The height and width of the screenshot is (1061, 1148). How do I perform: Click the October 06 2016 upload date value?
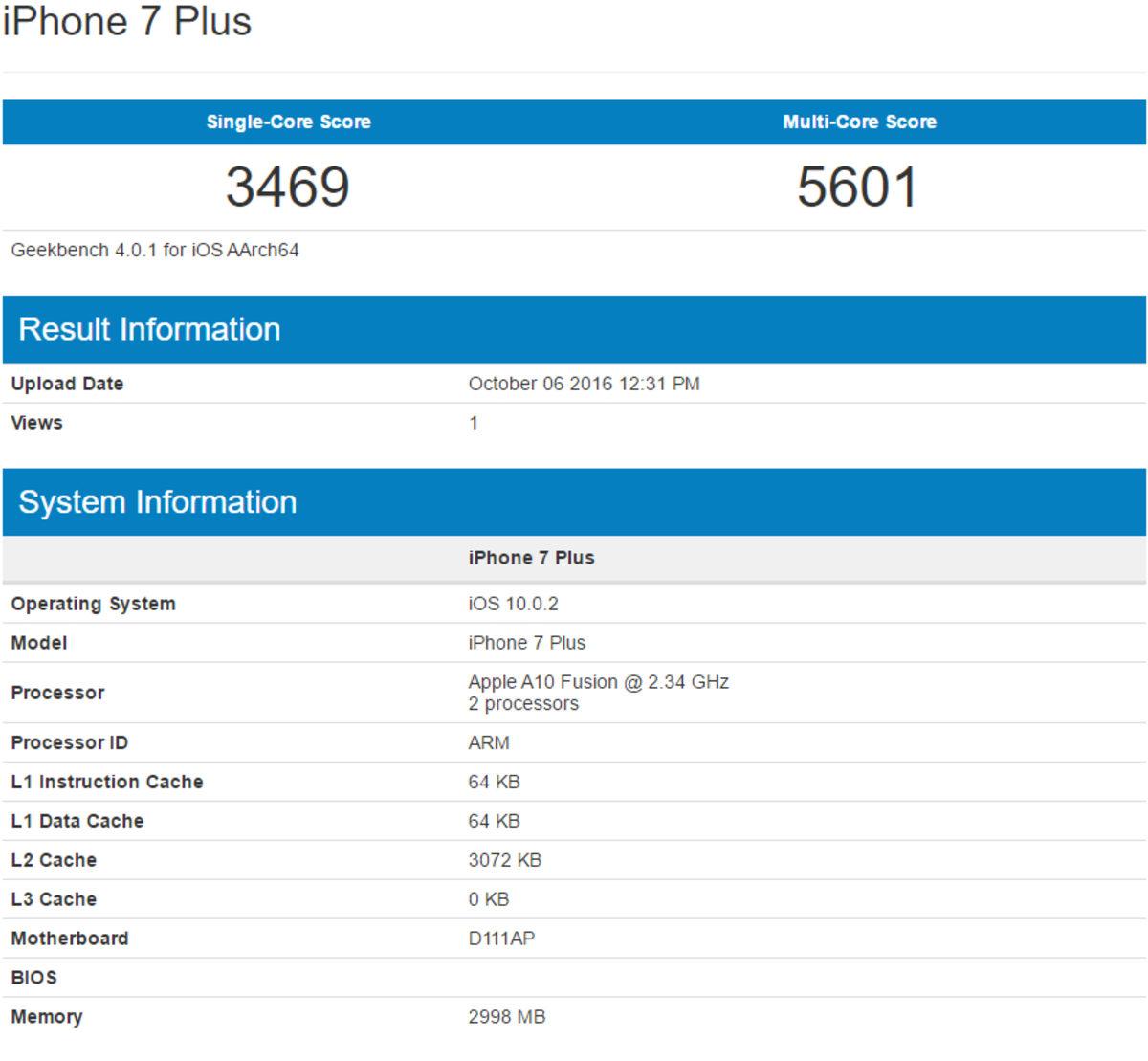[584, 384]
